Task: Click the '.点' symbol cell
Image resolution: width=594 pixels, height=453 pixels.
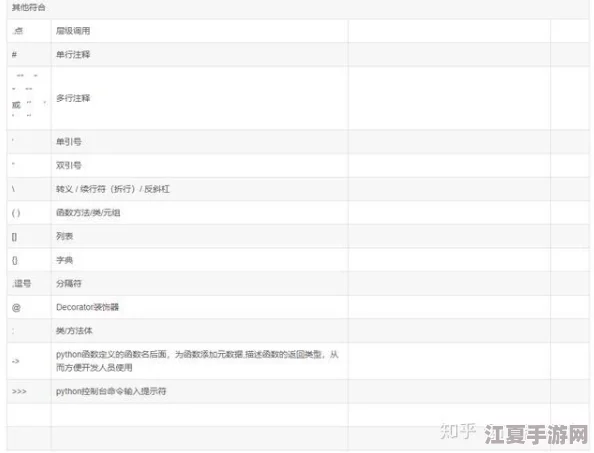Action: tap(29, 31)
